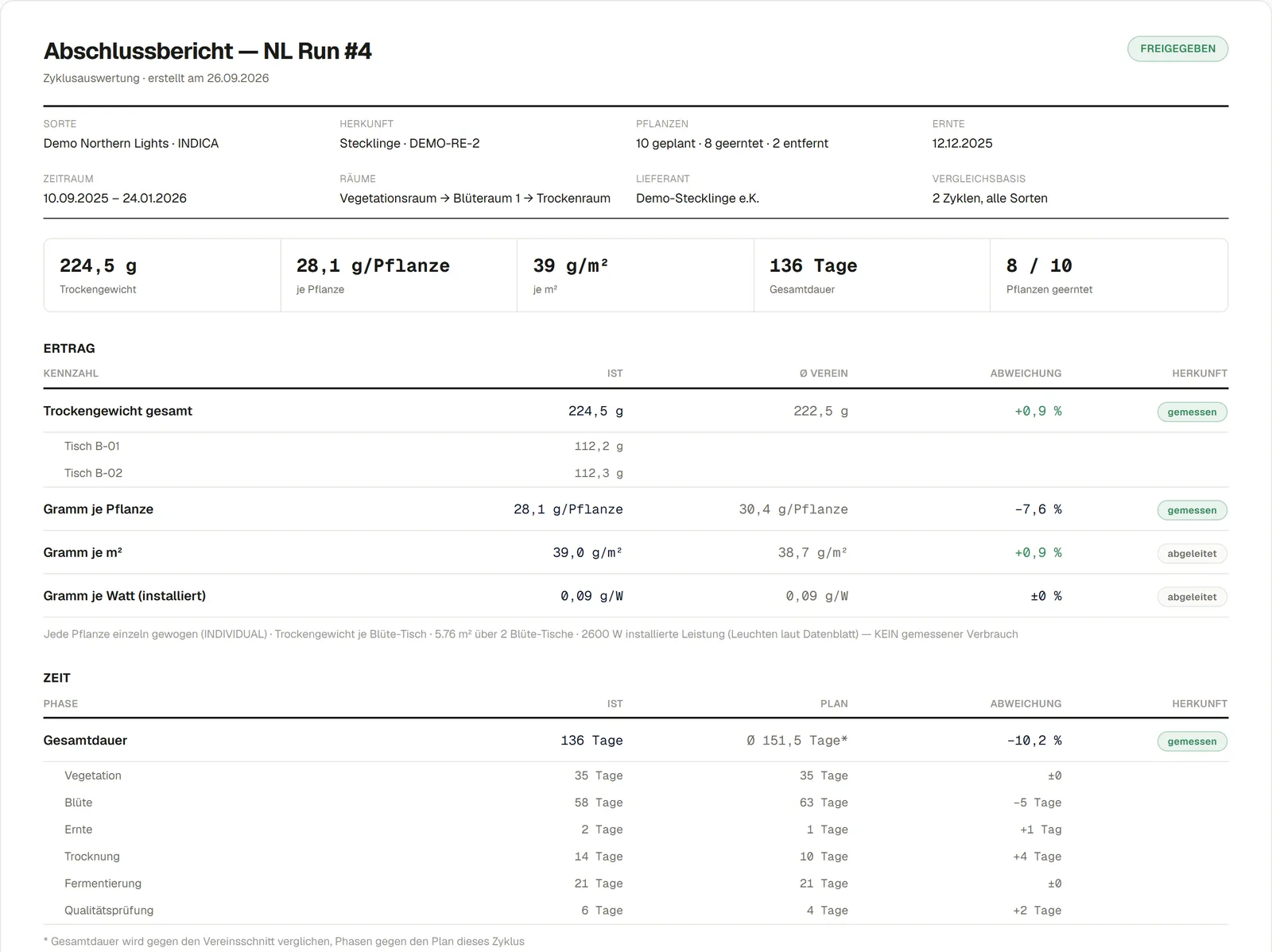Click the Fermentierung phase row label
1272x952 pixels.
[103, 884]
